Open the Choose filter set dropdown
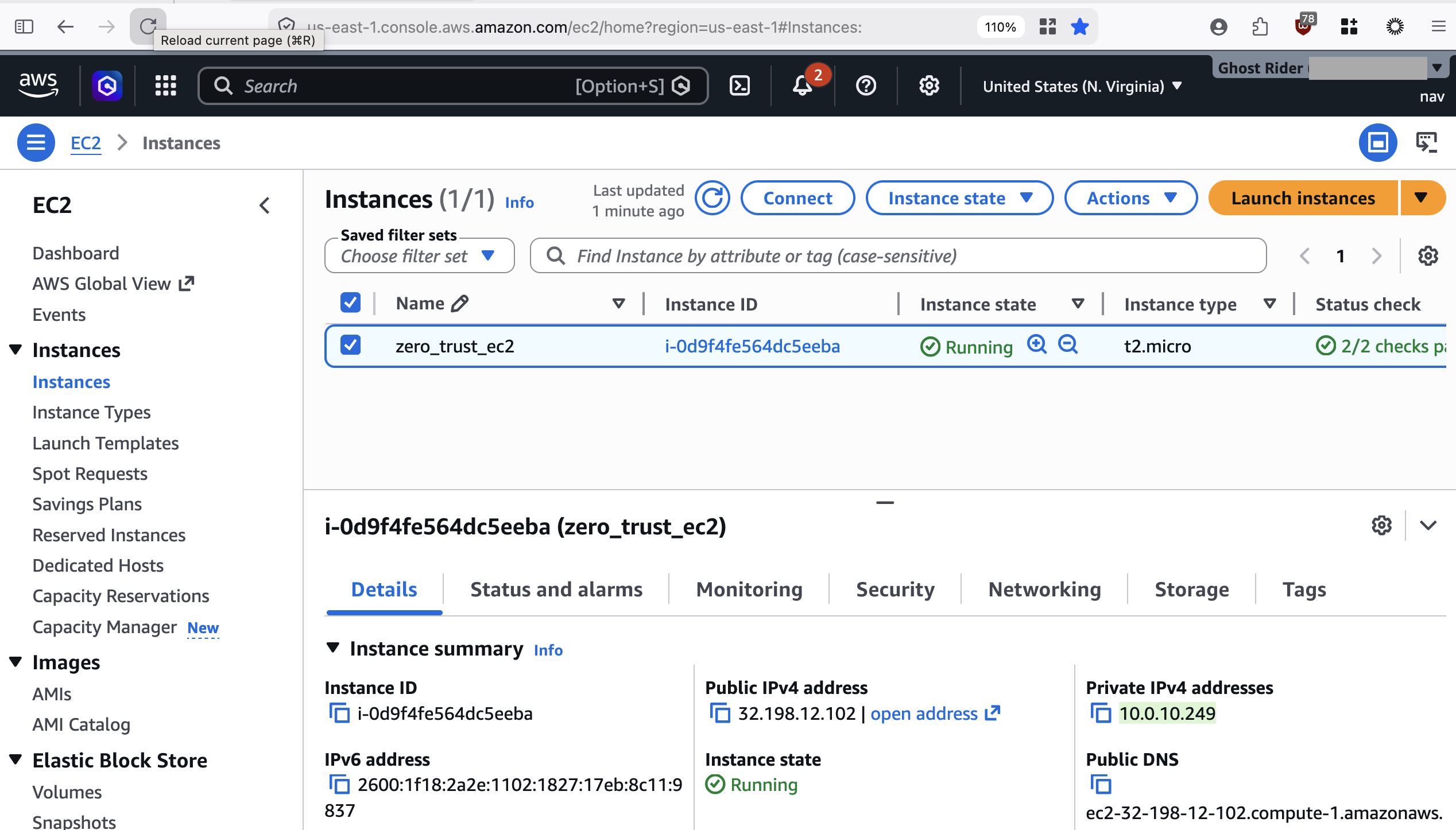 click(419, 256)
